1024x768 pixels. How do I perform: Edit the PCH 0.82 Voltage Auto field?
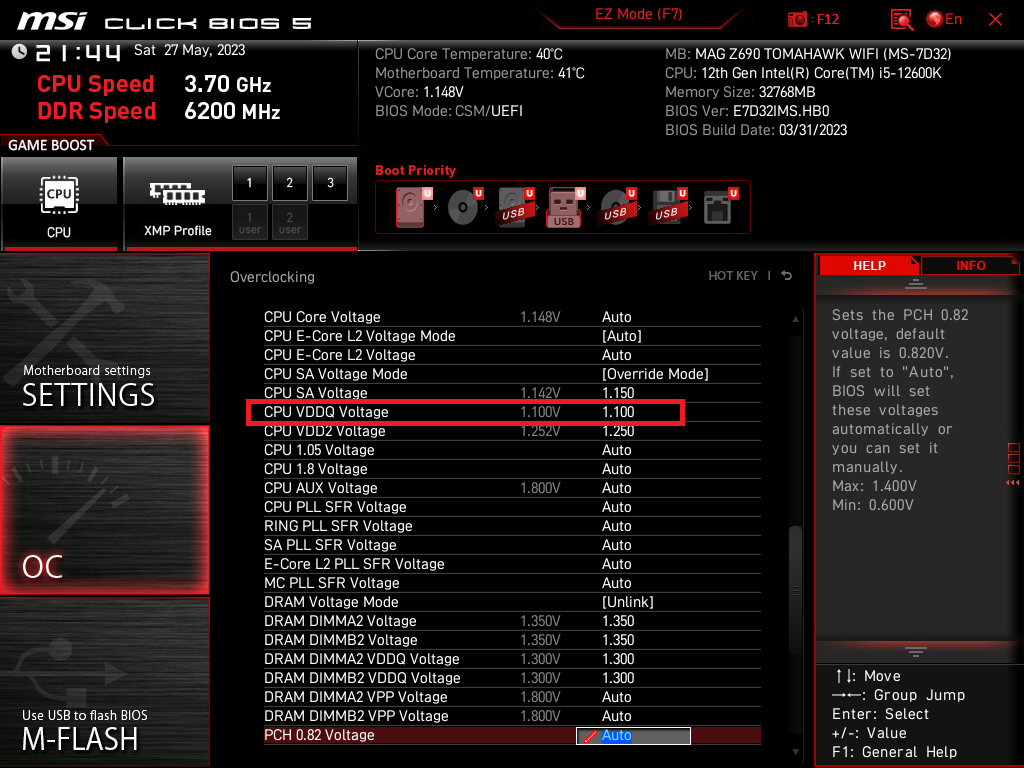pos(633,735)
